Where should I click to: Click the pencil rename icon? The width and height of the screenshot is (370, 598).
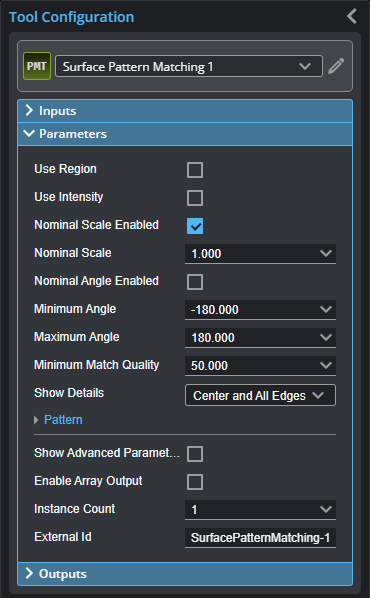coord(336,66)
